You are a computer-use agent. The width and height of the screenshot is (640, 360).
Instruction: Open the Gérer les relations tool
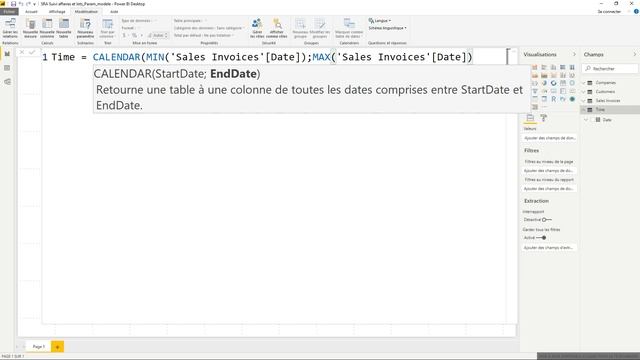coord(10,28)
